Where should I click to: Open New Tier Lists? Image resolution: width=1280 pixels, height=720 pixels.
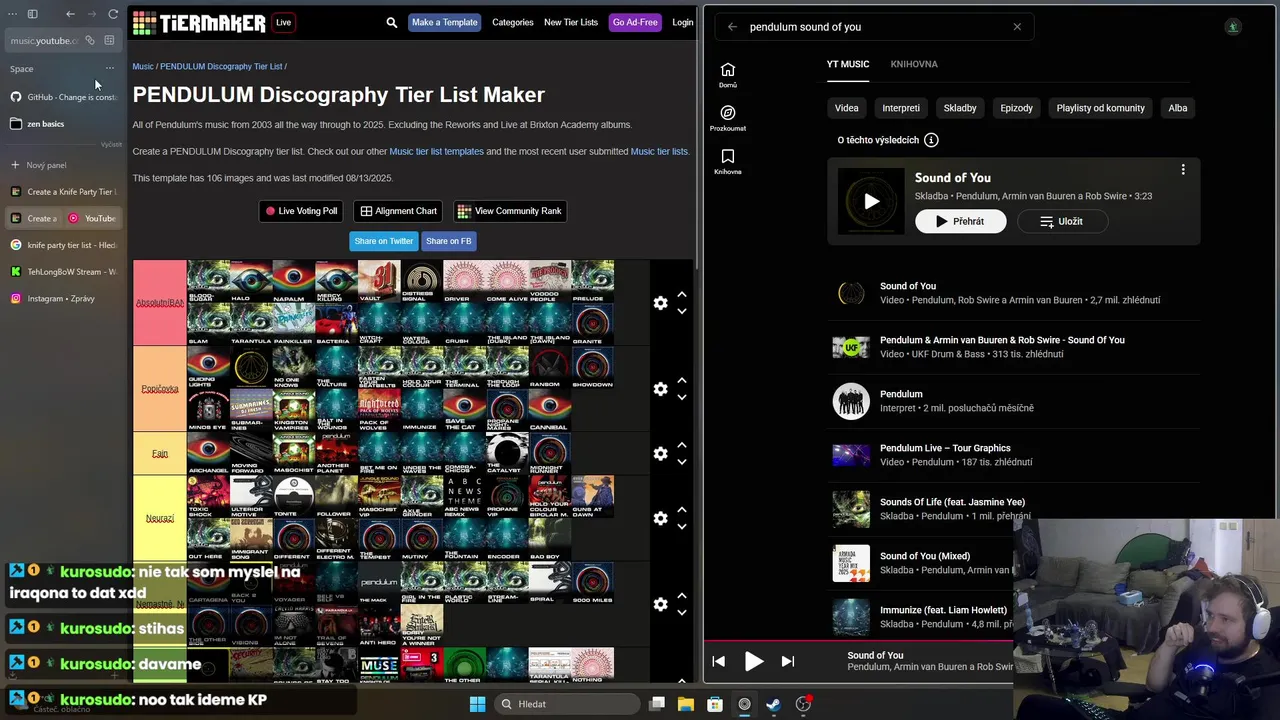pos(571,22)
